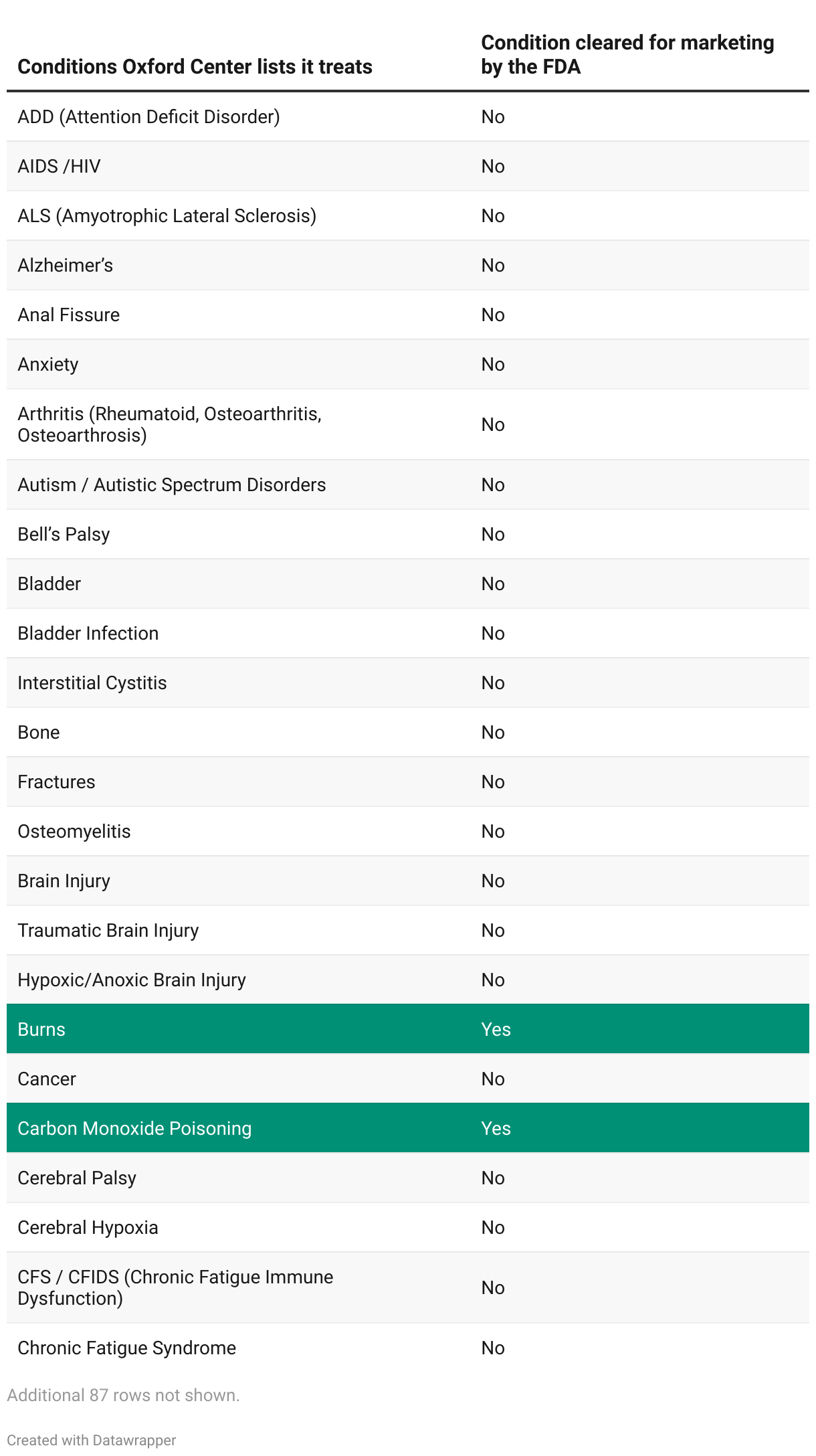Select 'Autism / Autistic Spectrum Disorders' row

[171, 484]
